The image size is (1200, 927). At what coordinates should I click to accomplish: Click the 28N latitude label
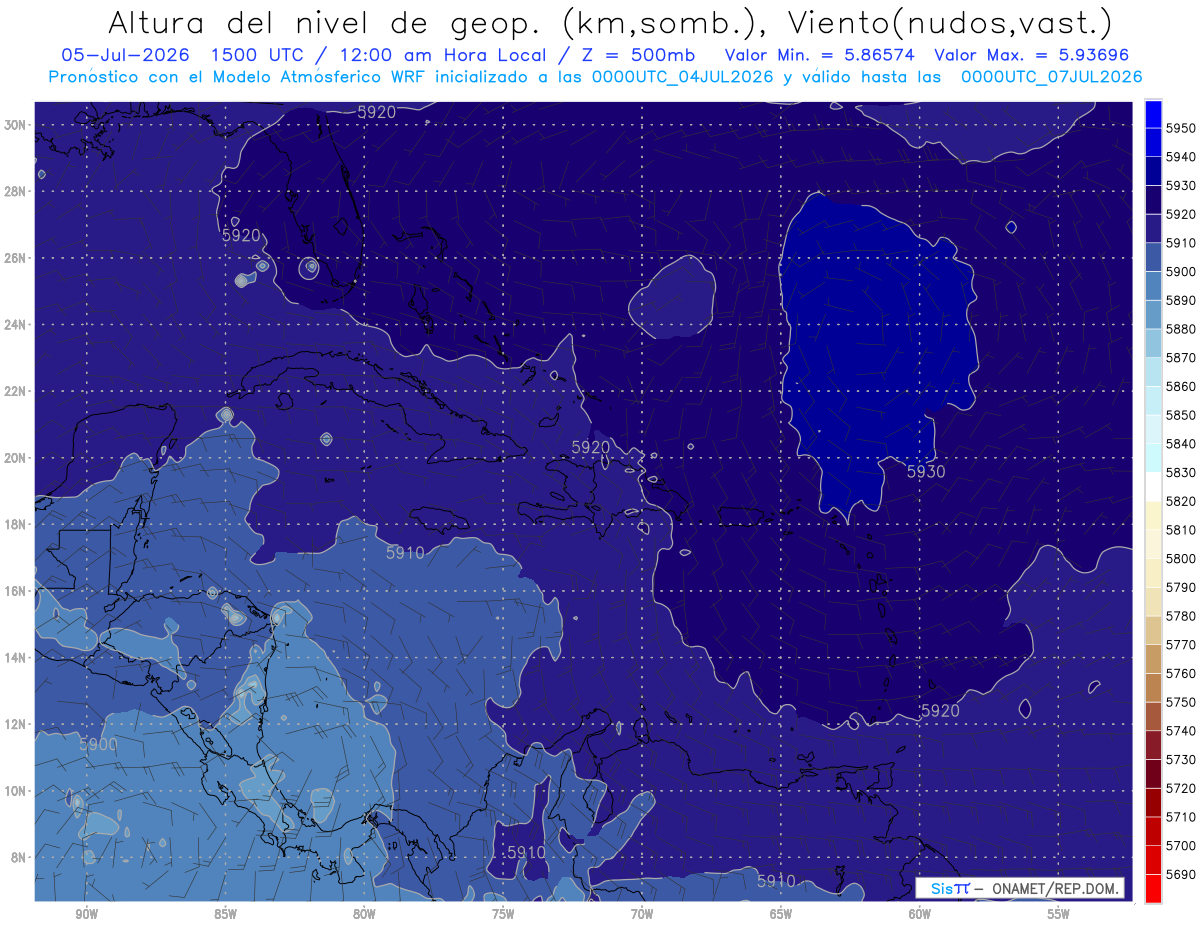(15, 191)
